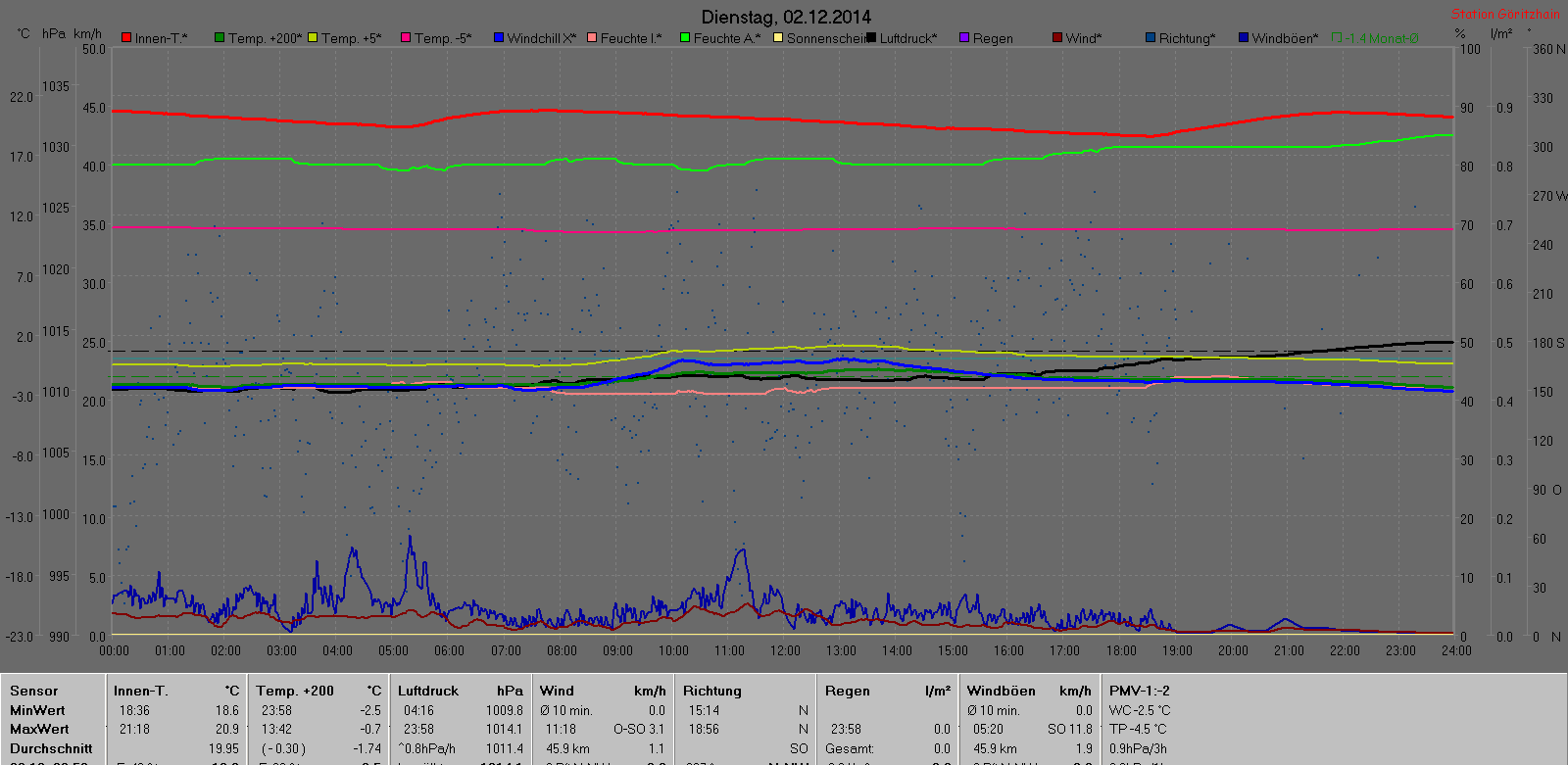
Task: Click the 'Luftdruck' column header in table
Action: point(428,691)
